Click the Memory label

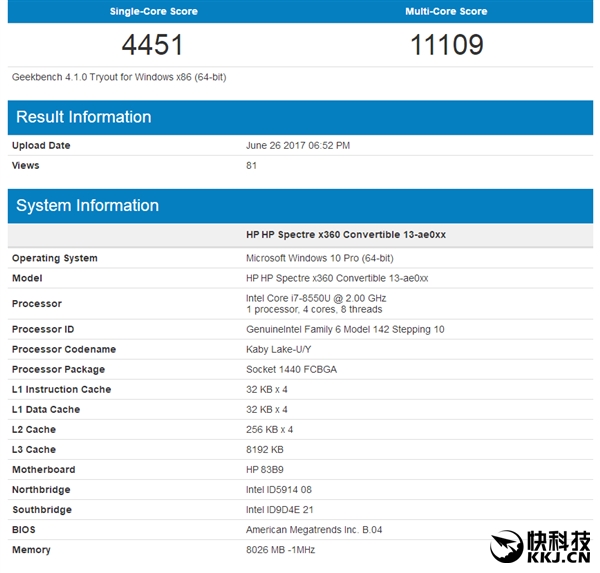click(31, 550)
